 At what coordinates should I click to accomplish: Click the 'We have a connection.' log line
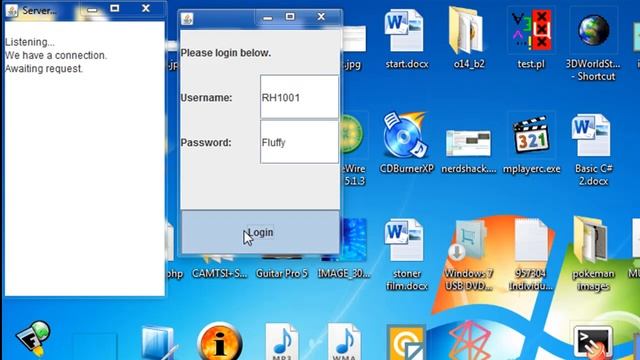coord(56,55)
